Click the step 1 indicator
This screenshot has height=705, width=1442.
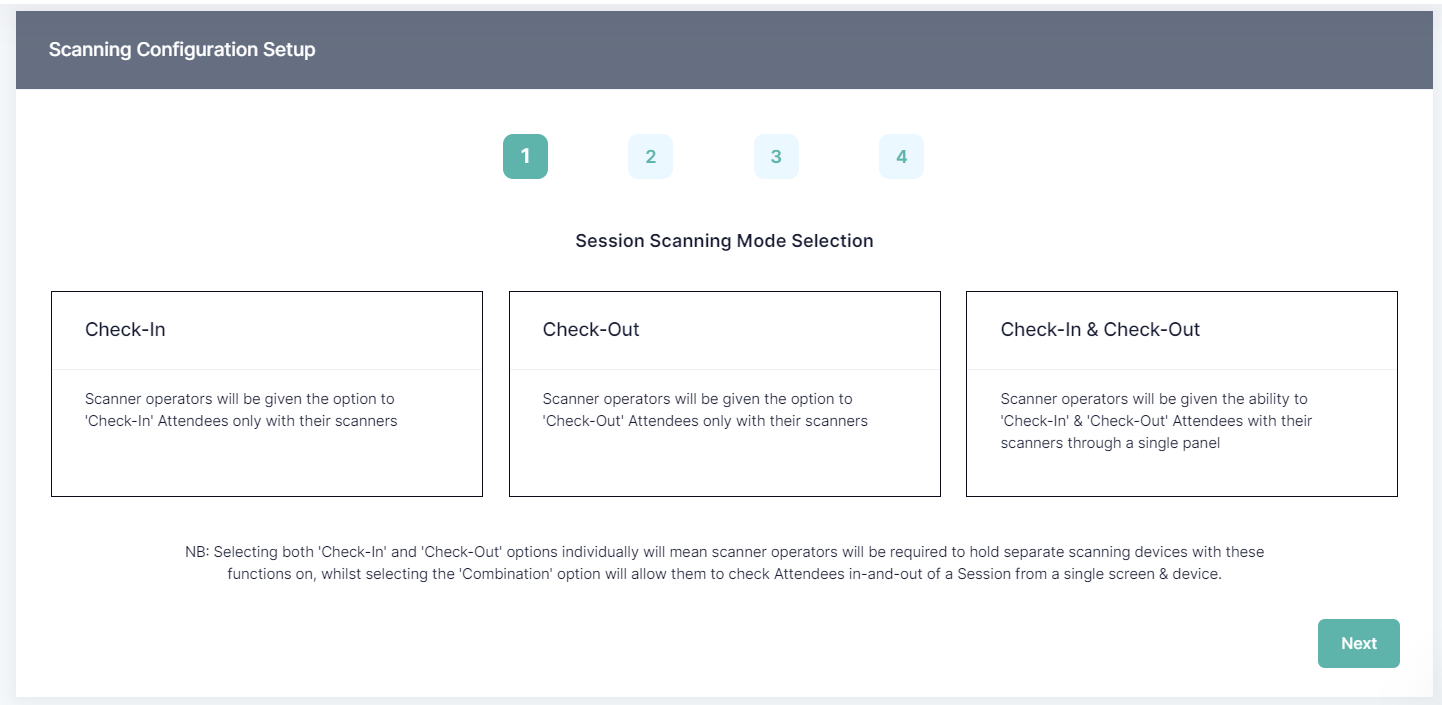click(x=525, y=157)
